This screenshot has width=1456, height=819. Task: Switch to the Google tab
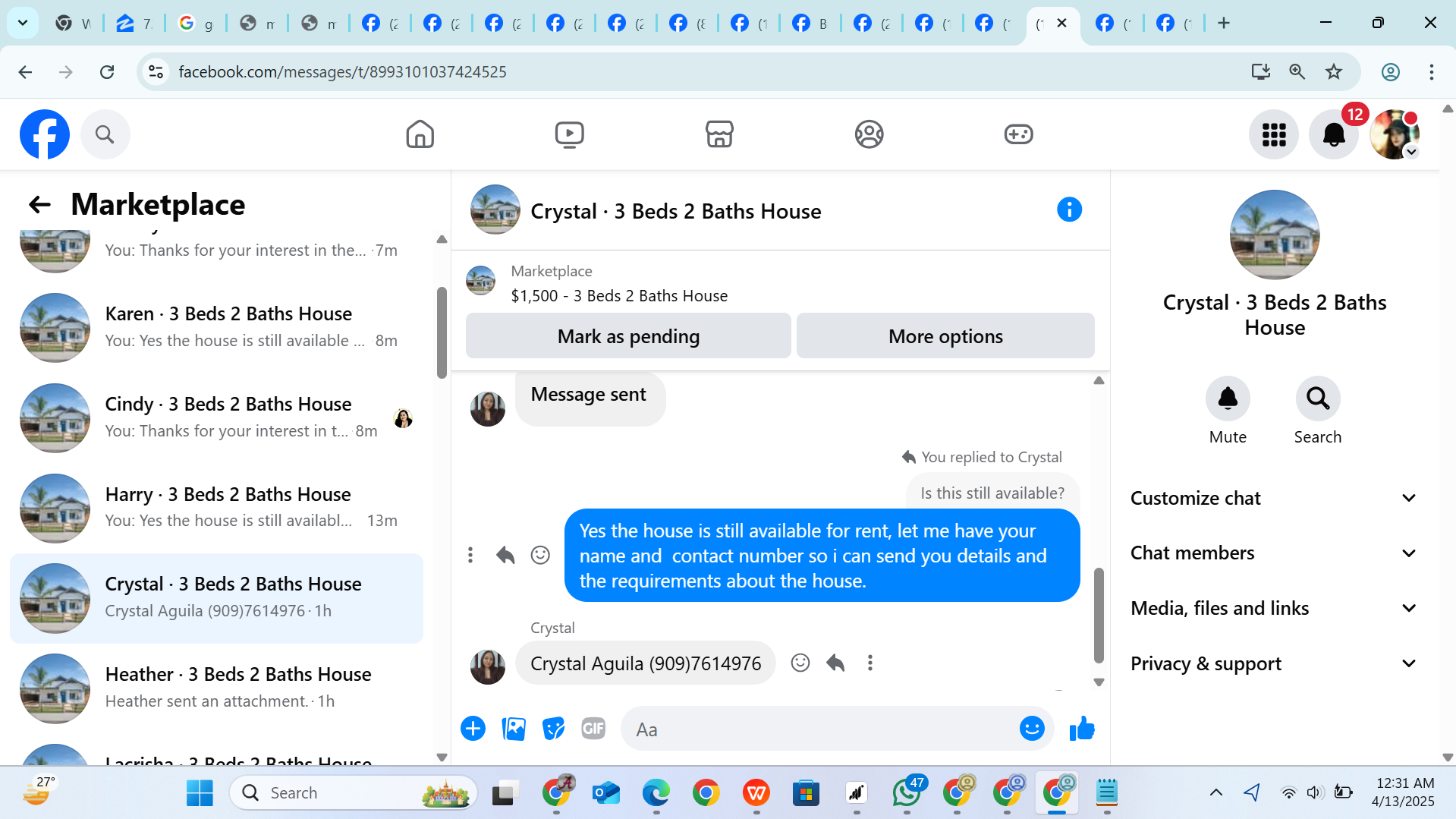pos(195,23)
